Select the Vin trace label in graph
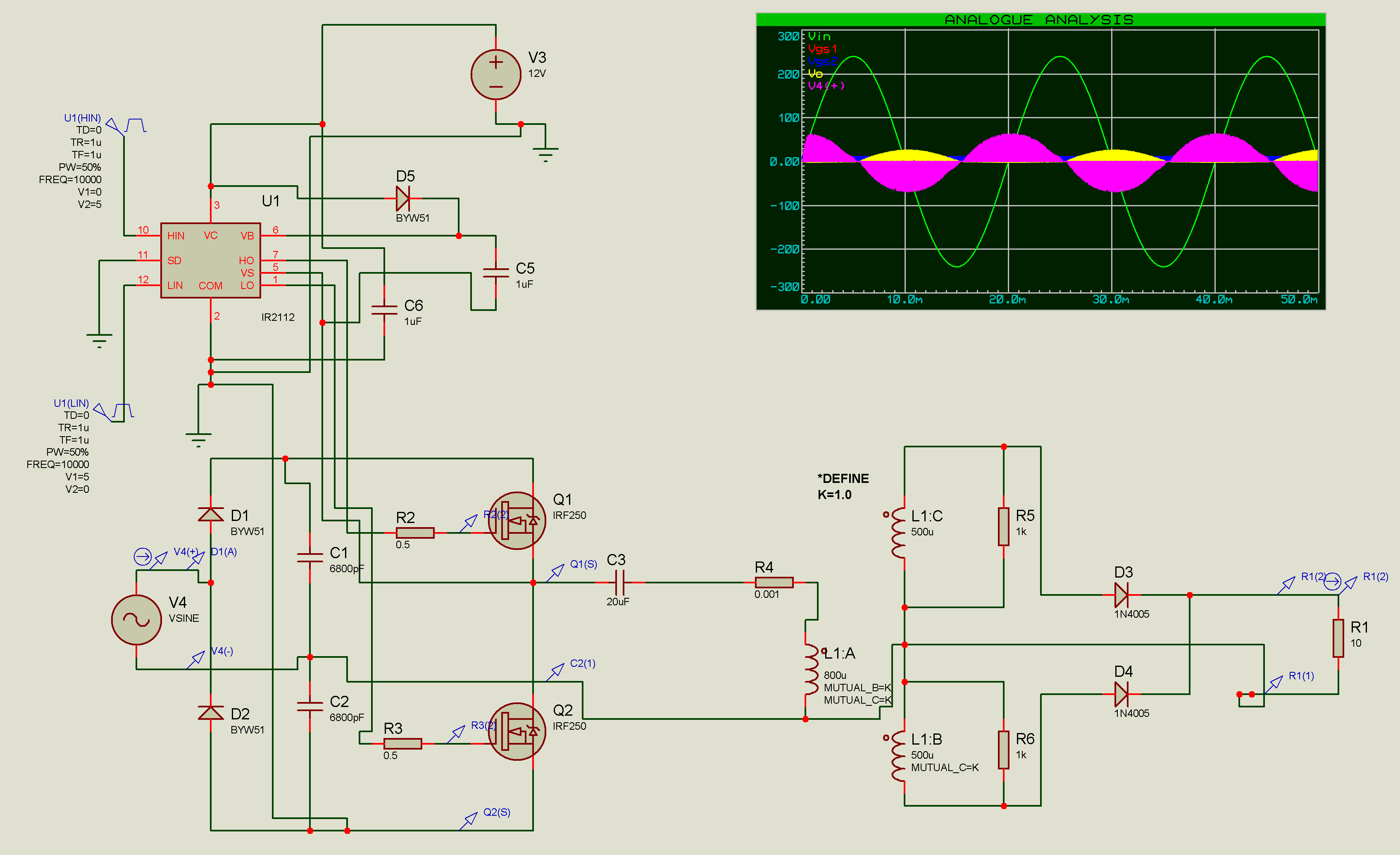 (819, 36)
